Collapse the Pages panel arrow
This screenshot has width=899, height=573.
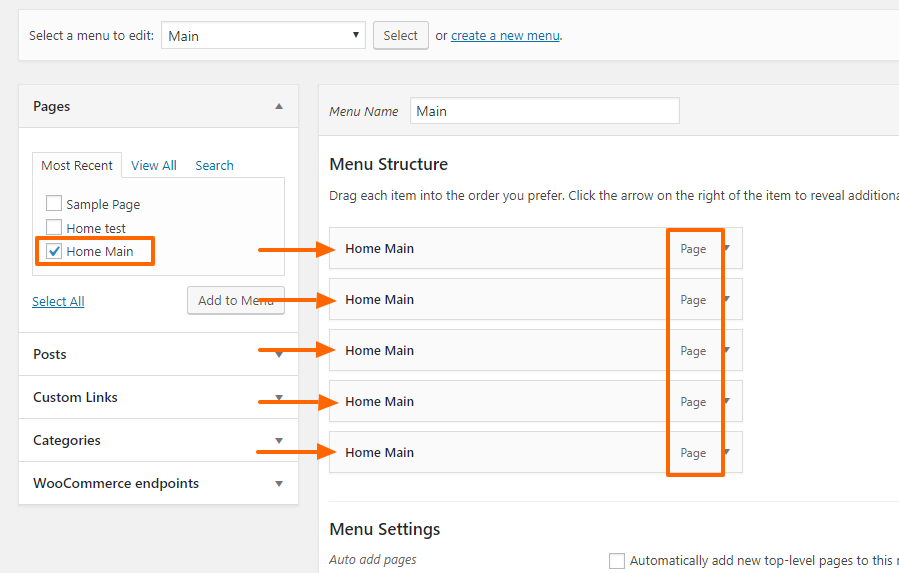[x=279, y=106]
